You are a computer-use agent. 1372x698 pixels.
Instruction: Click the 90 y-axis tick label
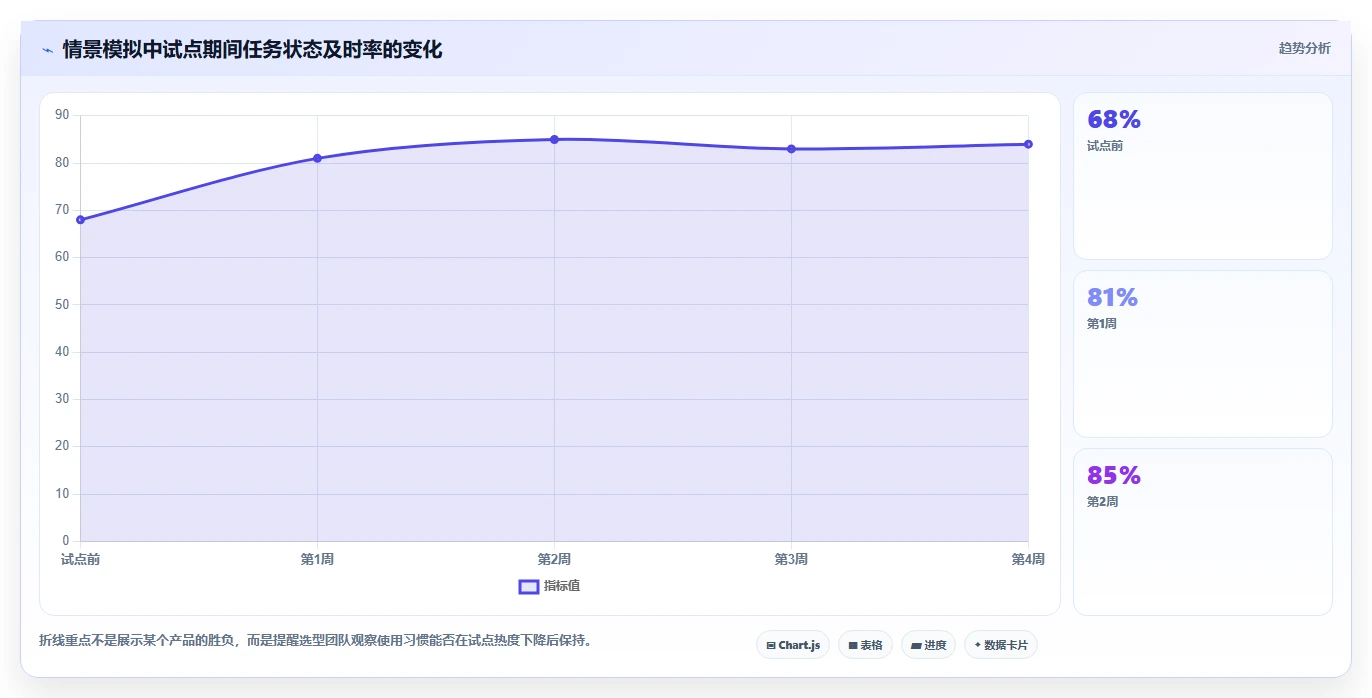(x=62, y=115)
